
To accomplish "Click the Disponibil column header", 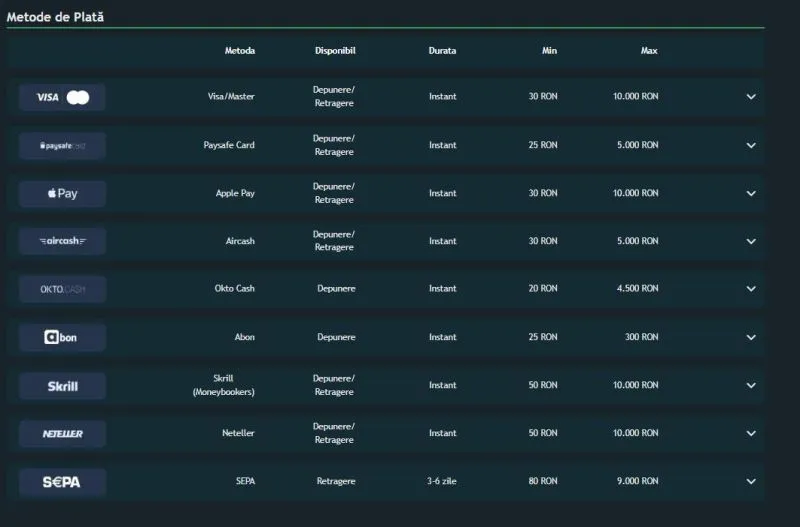I will [x=335, y=51].
